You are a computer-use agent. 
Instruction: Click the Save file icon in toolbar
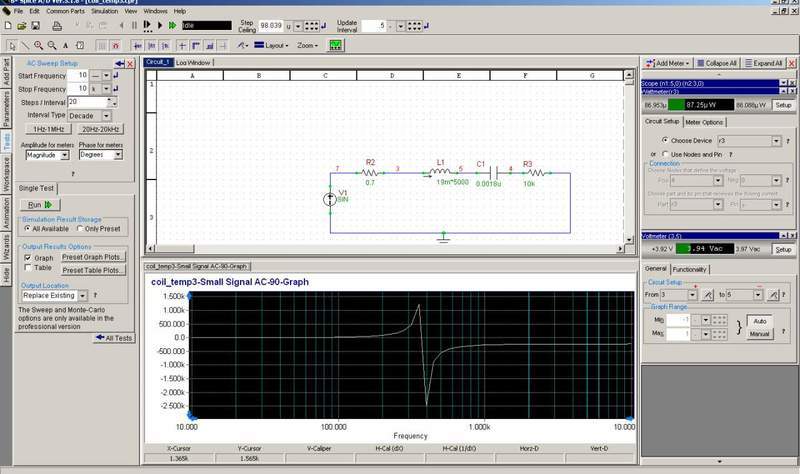(x=36, y=23)
